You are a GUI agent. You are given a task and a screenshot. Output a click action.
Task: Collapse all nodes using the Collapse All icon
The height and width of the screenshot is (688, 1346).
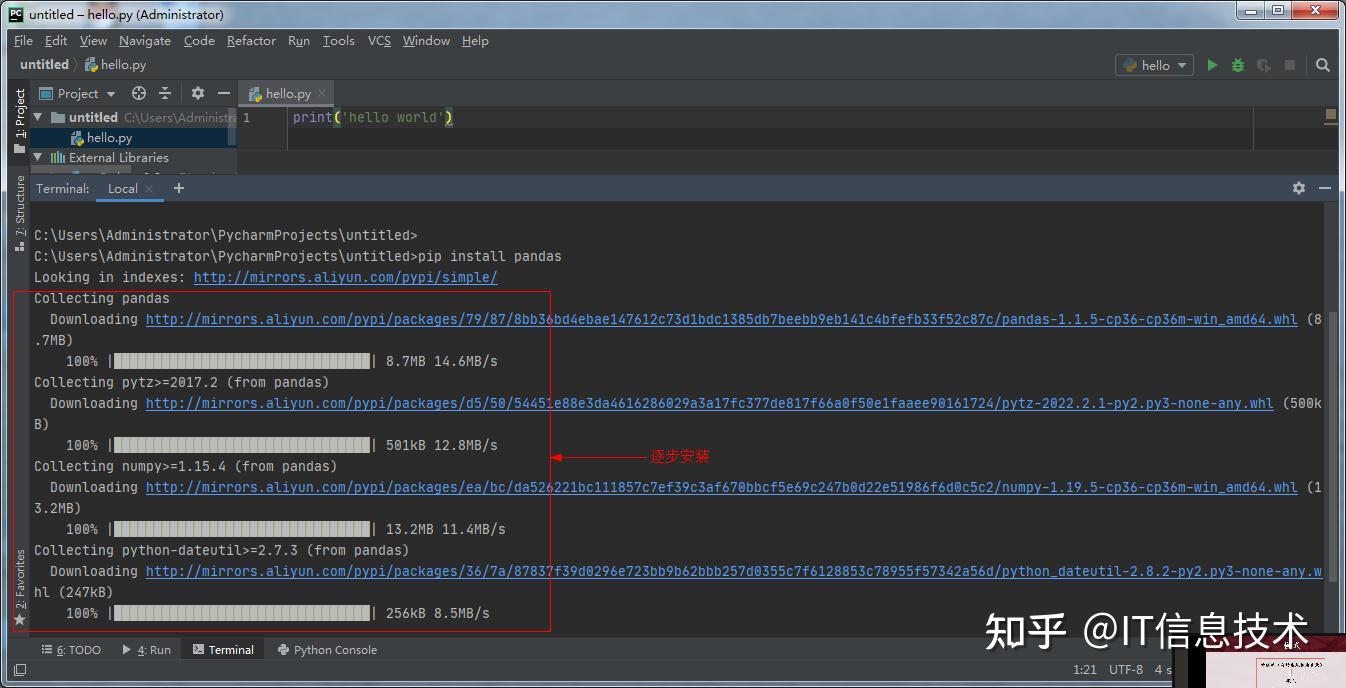point(166,92)
